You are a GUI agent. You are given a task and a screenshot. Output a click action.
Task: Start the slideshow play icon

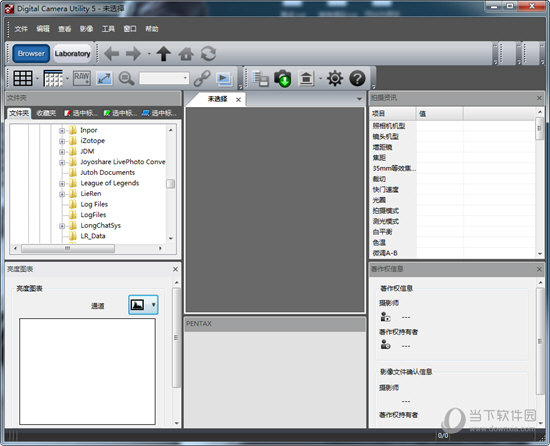(x=224, y=79)
